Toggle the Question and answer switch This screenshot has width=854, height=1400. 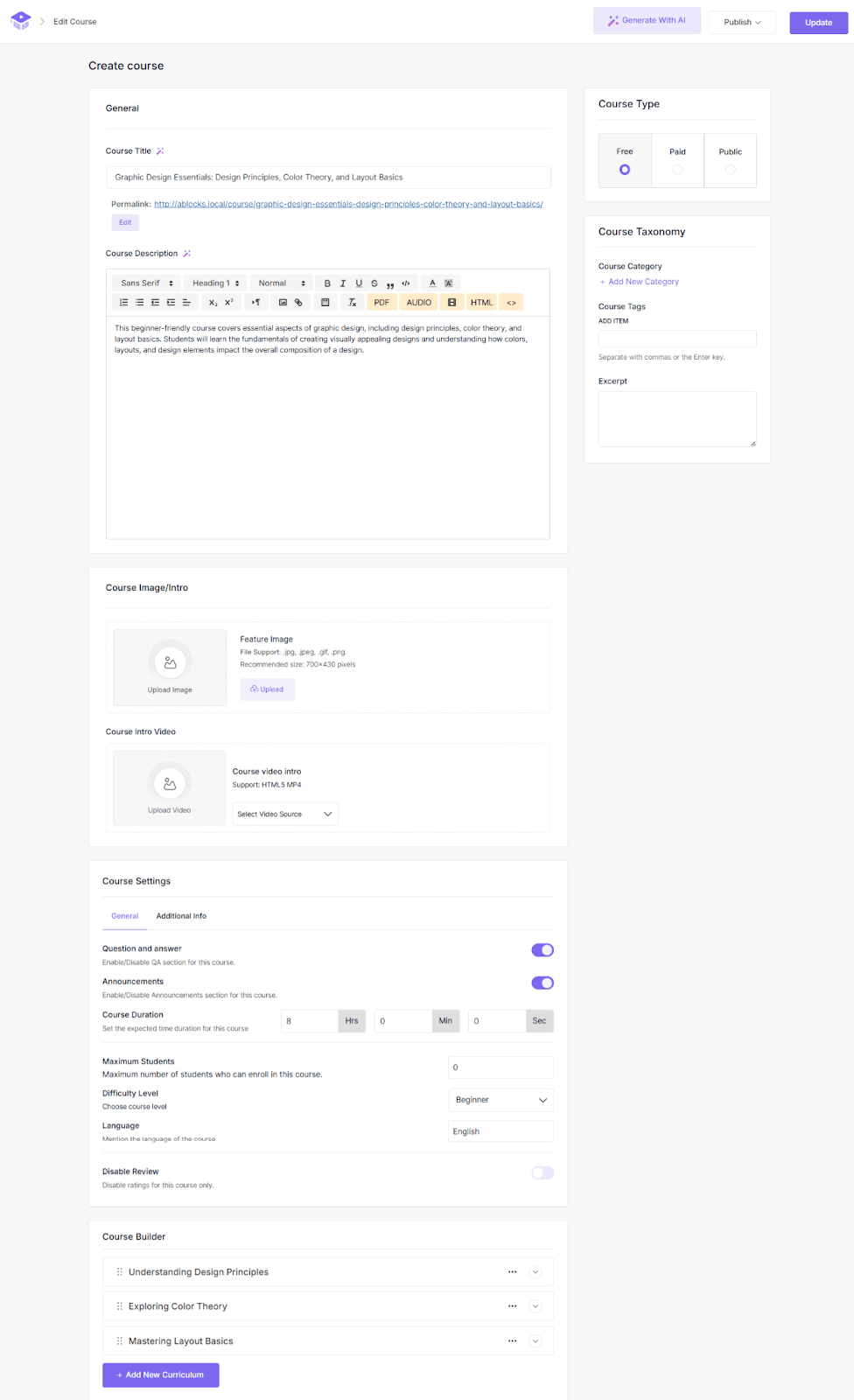[542, 950]
